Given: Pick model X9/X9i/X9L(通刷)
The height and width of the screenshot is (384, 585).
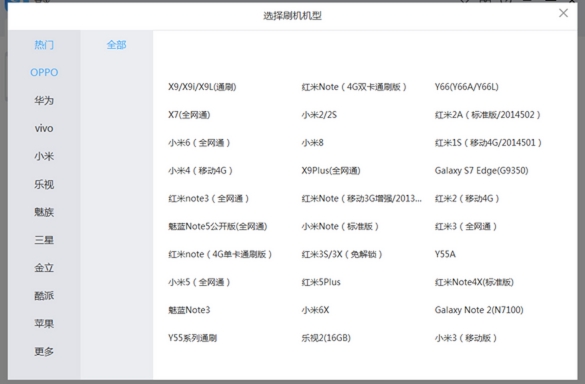Looking at the screenshot, I should pos(202,87).
